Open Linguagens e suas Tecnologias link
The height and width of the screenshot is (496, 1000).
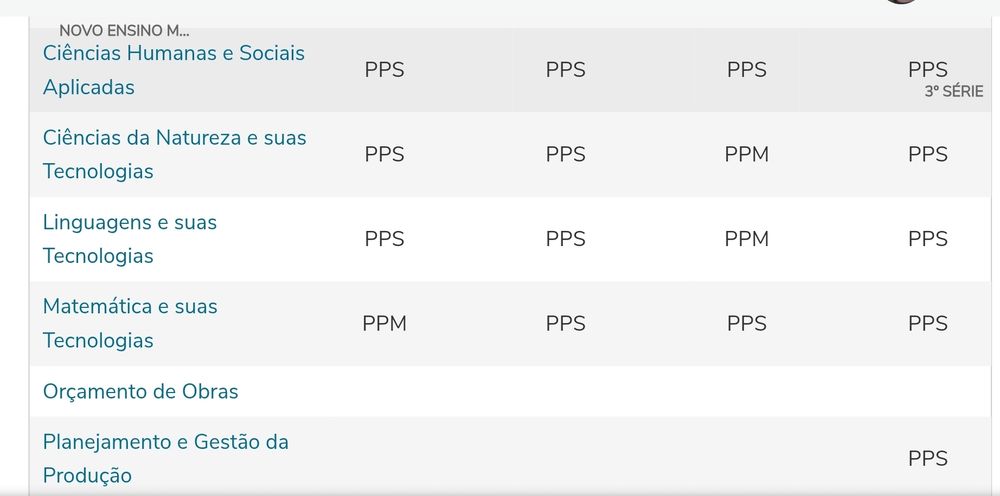click(129, 239)
